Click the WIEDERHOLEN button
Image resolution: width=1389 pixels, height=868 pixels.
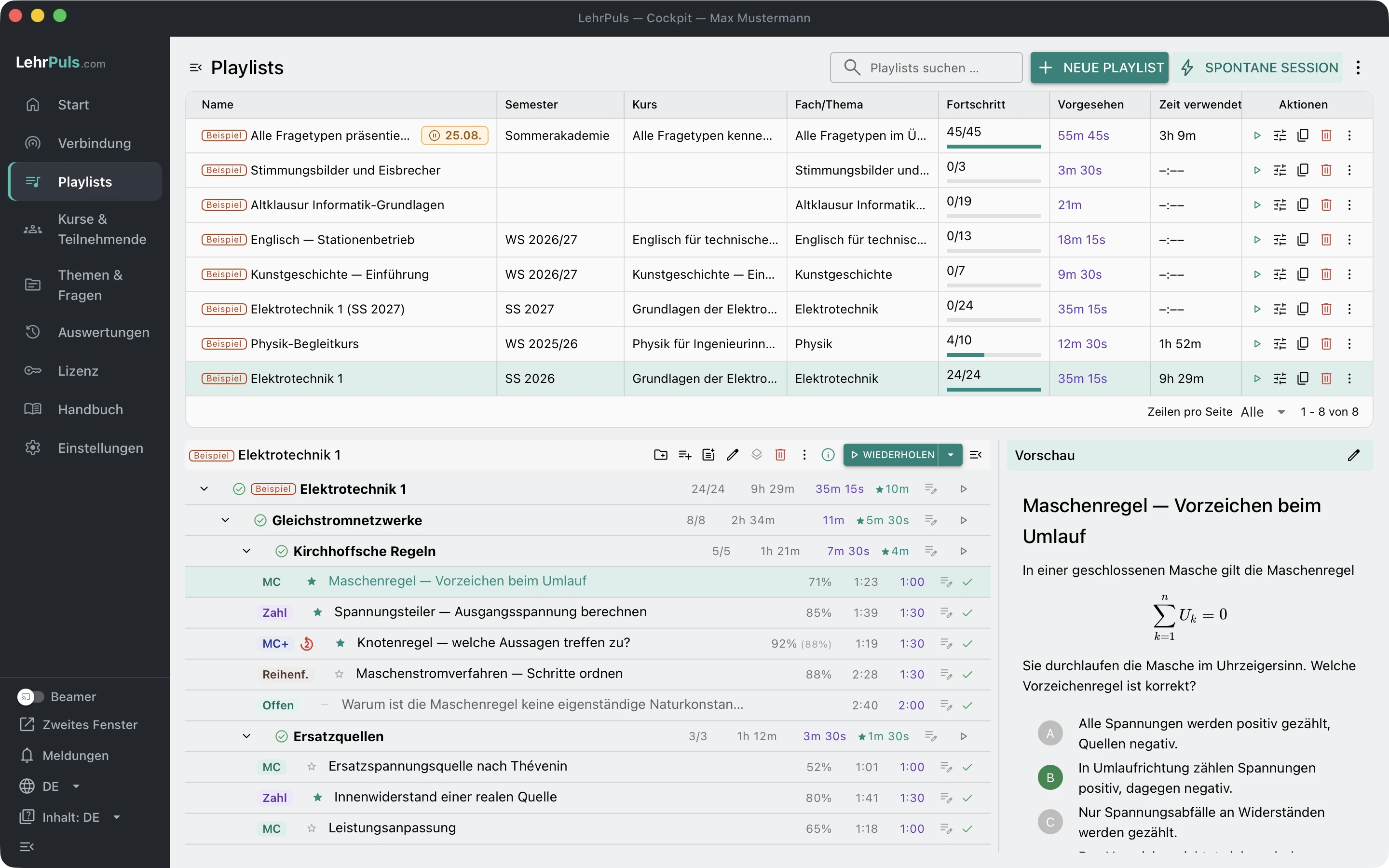point(891,455)
